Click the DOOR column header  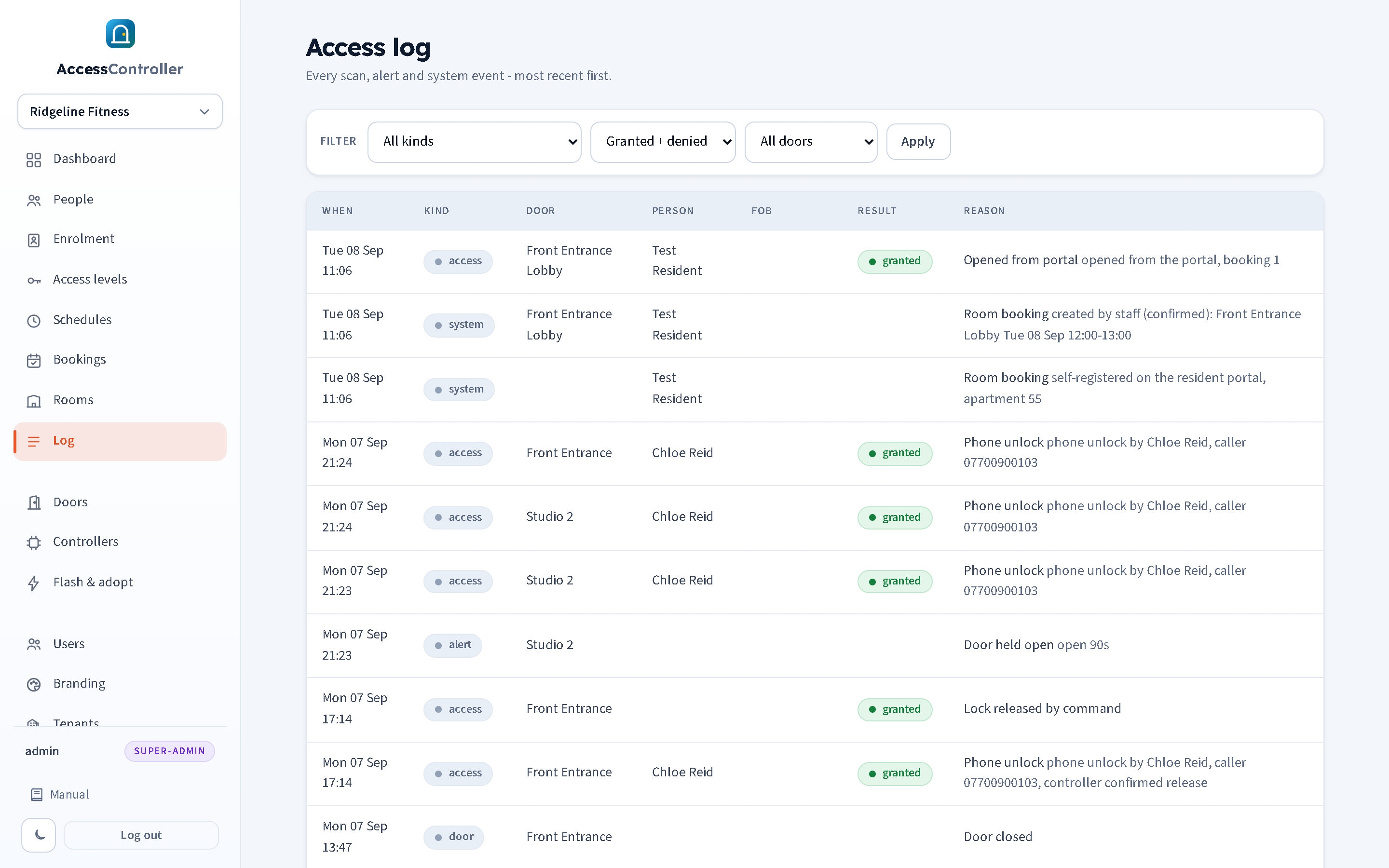coord(541,211)
